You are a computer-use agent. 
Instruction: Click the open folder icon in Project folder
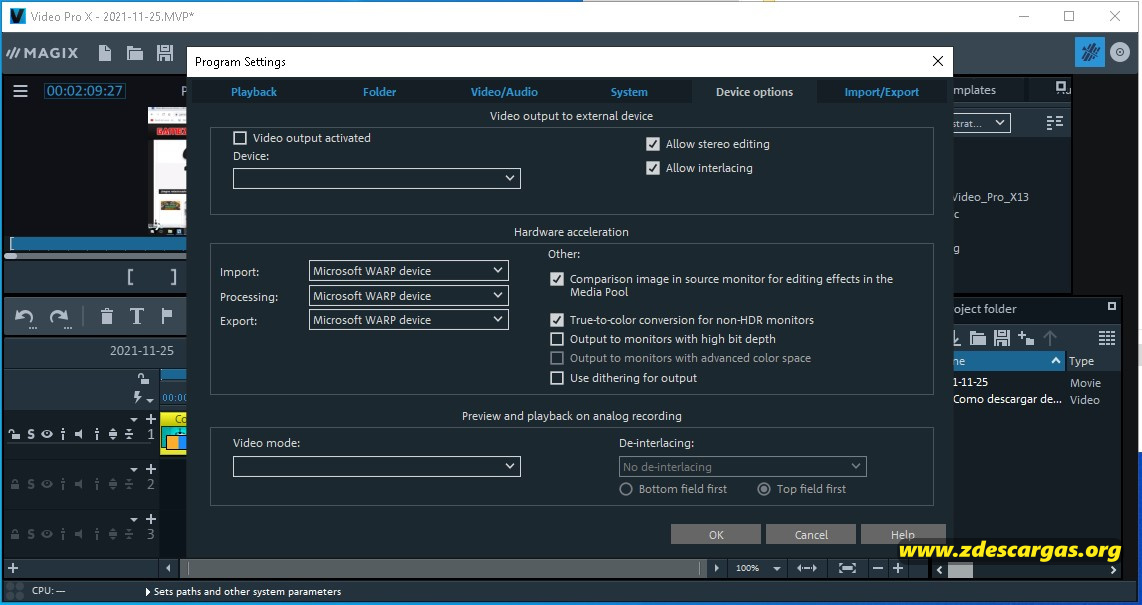977,338
